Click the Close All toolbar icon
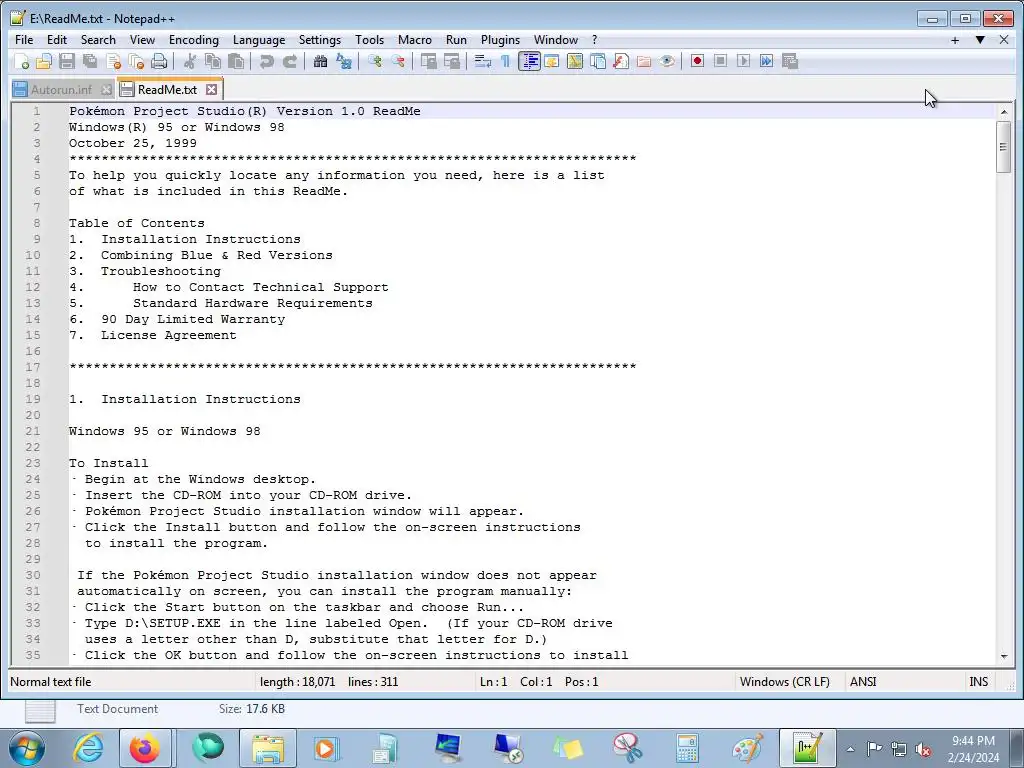Image resolution: width=1024 pixels, height=768 pixels. 136,61
